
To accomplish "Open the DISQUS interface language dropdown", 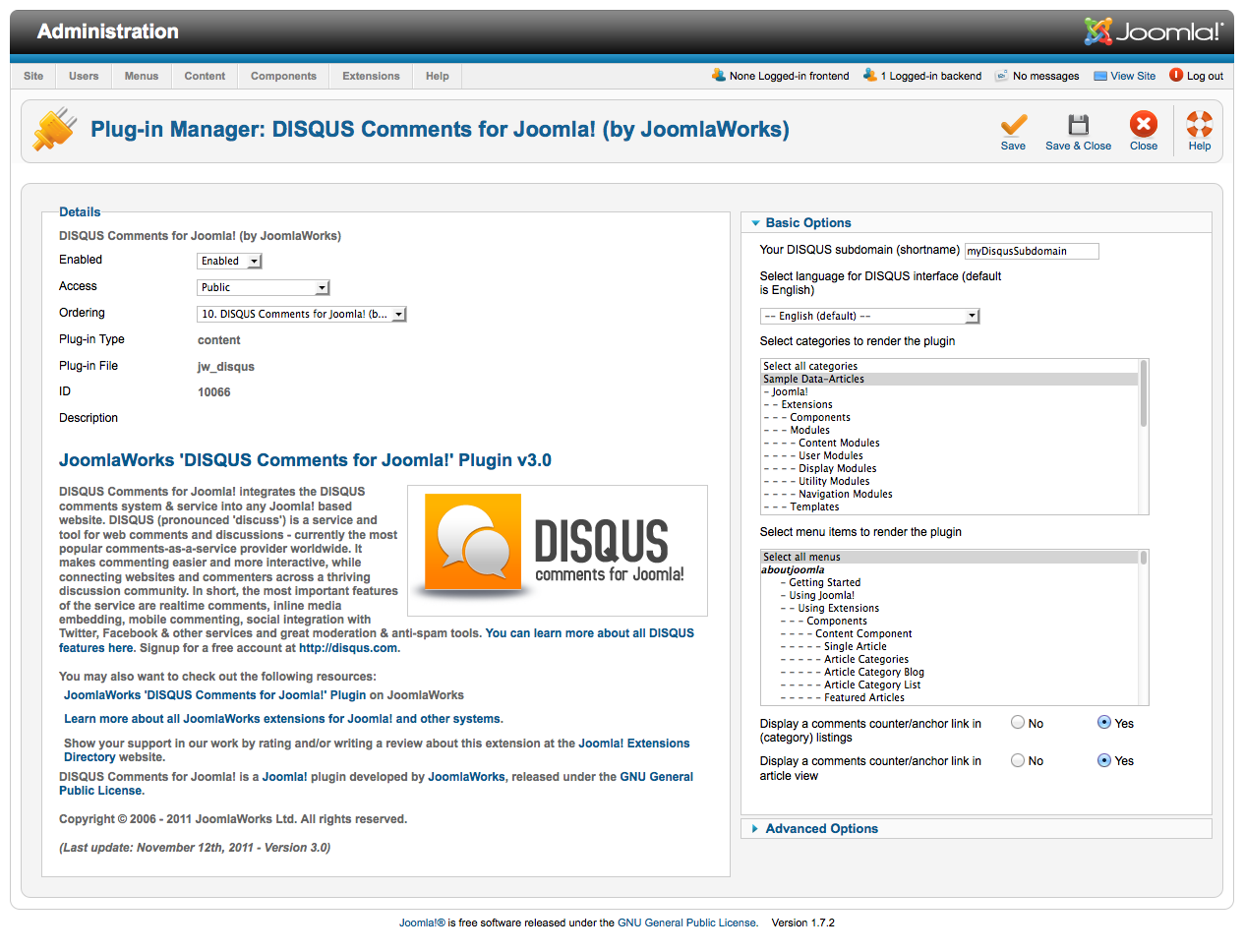I will [x=869, y=316].
